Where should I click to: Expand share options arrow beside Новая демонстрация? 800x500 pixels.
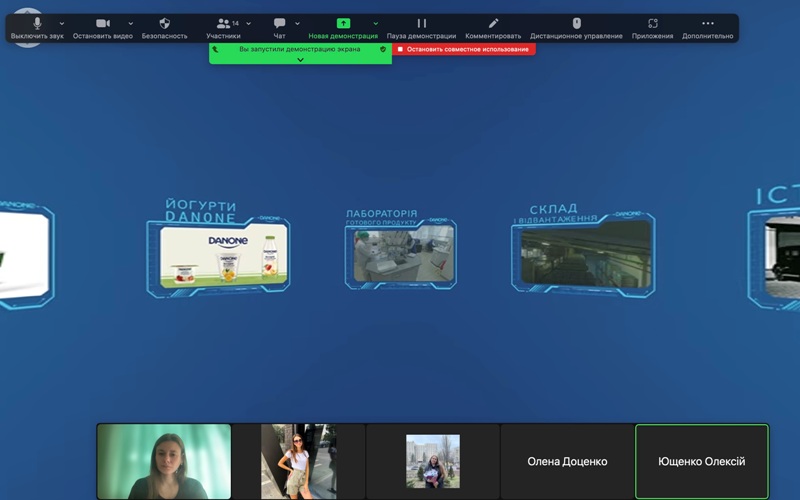tap(376, 23)
